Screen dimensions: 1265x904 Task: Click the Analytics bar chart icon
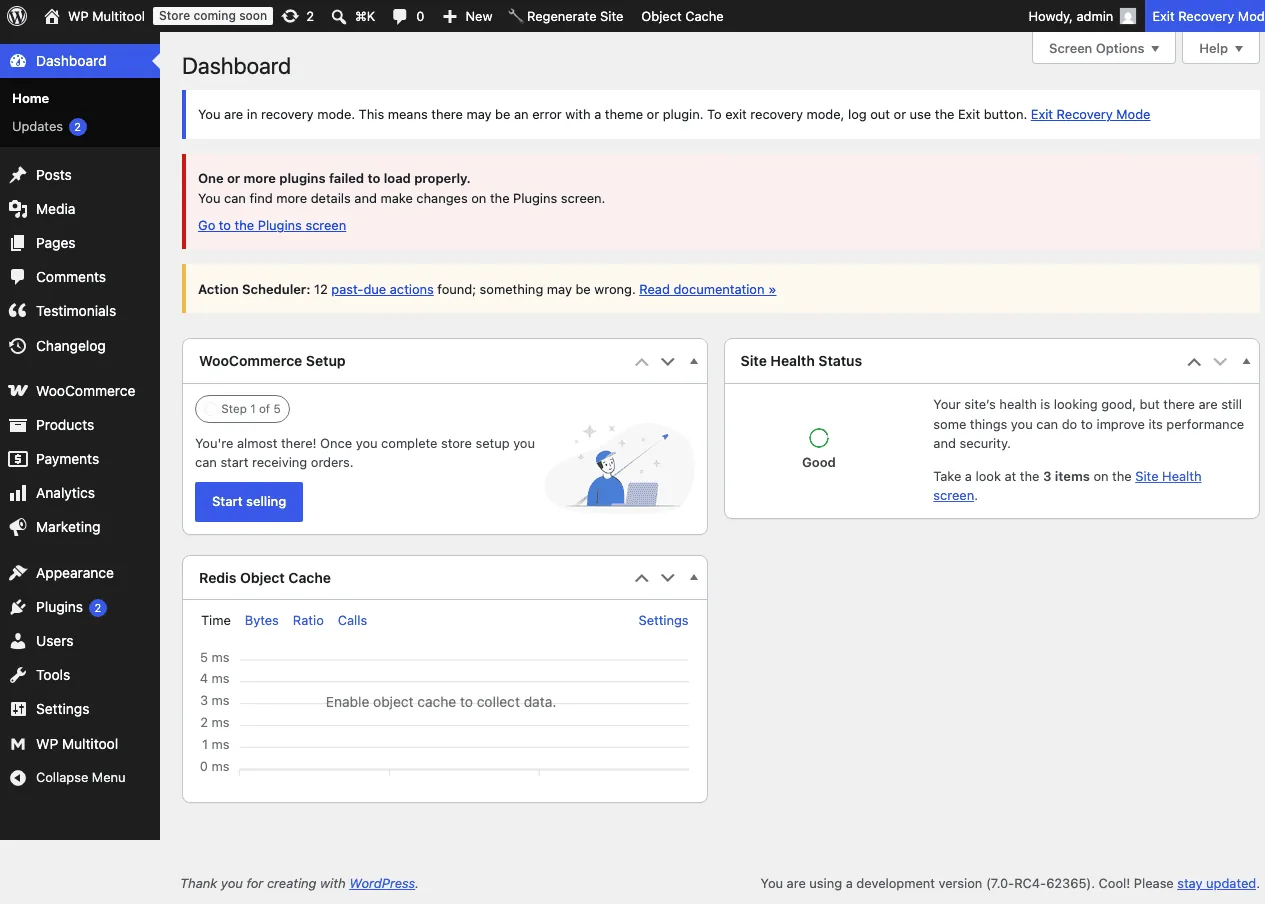click(x=18, y=493)
